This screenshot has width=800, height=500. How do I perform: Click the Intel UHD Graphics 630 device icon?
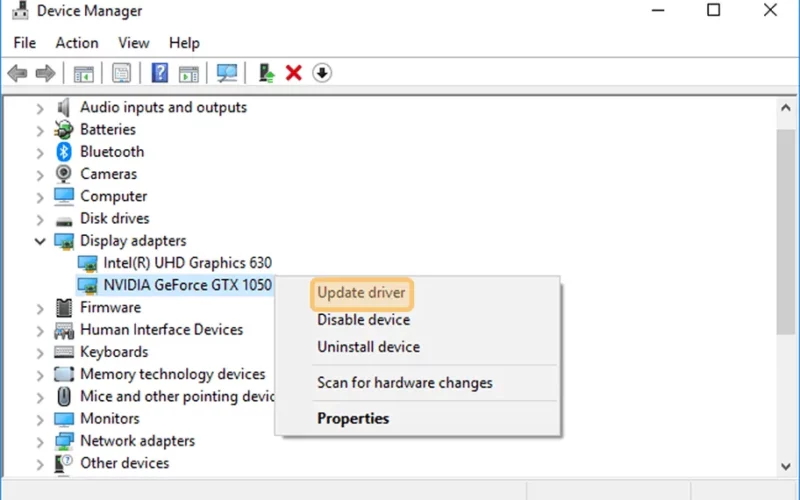pos(87,263)
